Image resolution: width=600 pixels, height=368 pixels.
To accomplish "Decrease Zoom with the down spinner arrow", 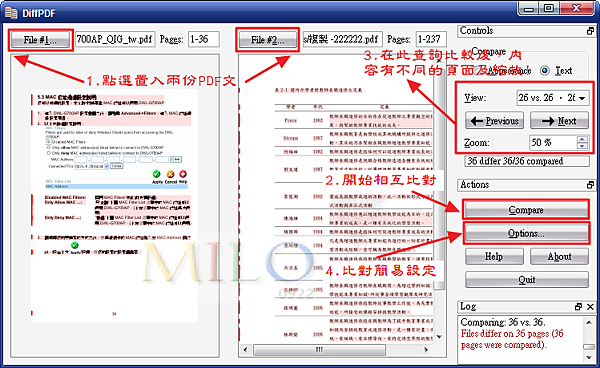I will 582,146.
